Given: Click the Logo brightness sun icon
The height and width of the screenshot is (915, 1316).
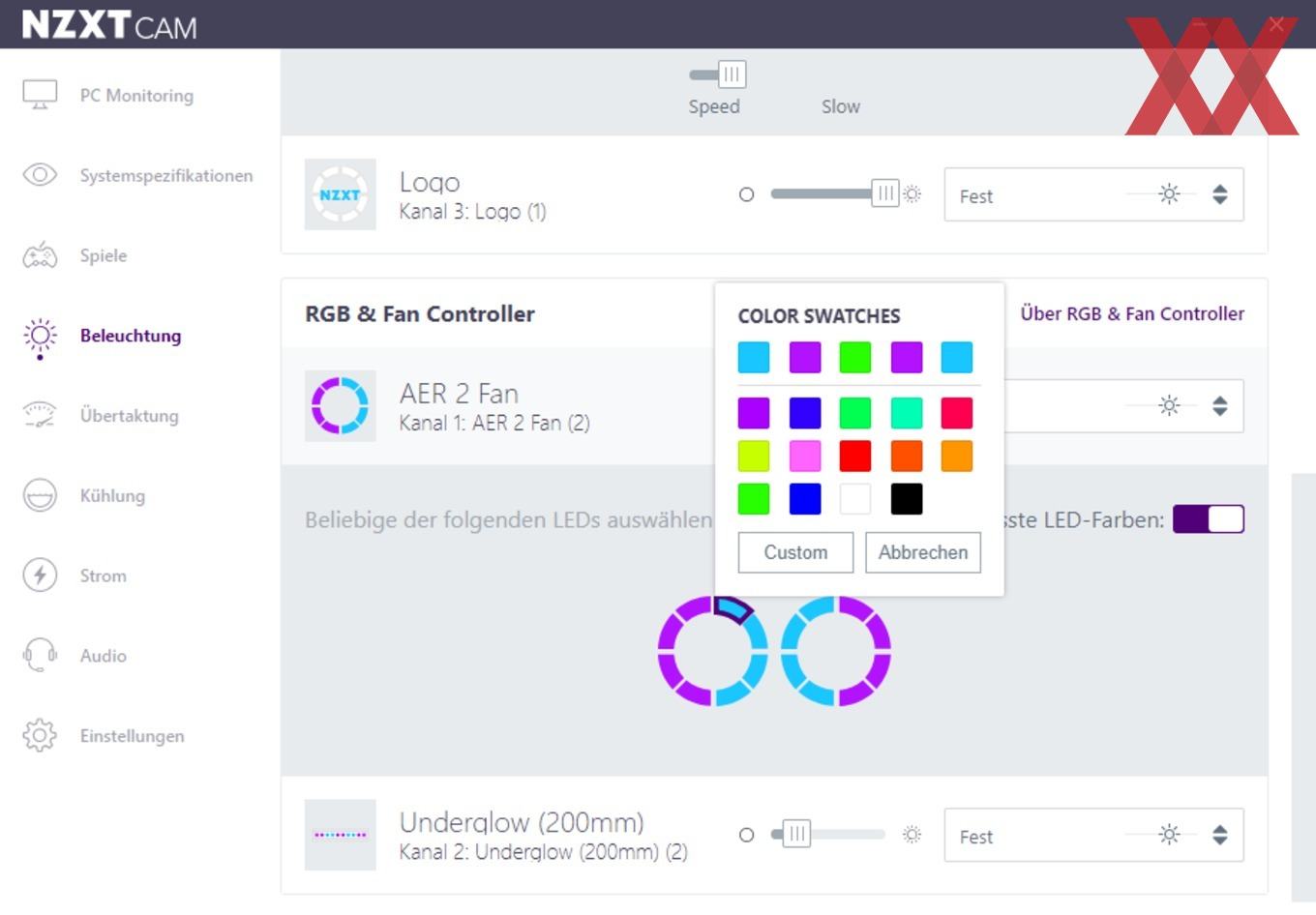Looking at the screenshot, I should tap(912, 194).
